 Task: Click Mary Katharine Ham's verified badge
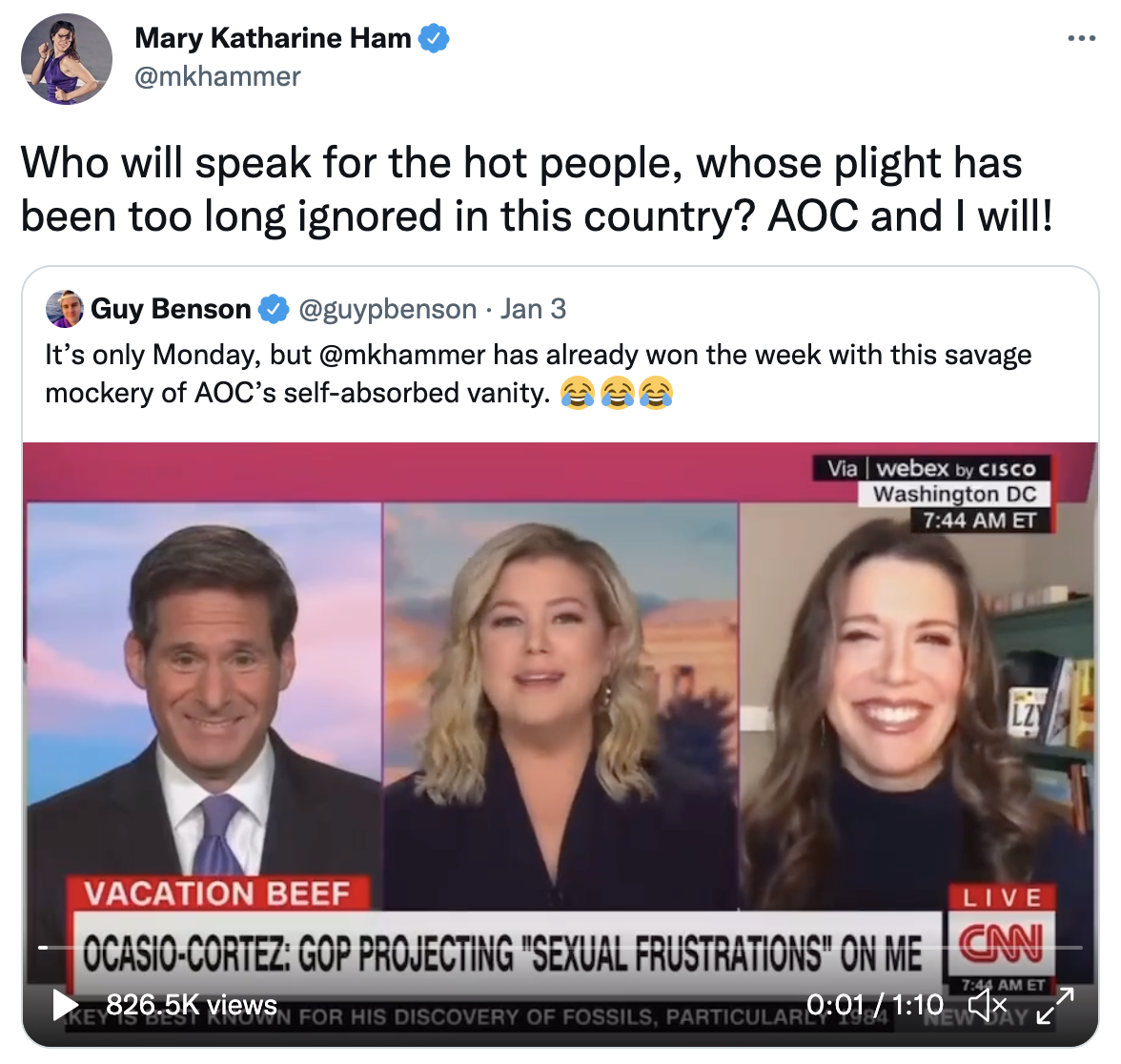click(433, 38)
